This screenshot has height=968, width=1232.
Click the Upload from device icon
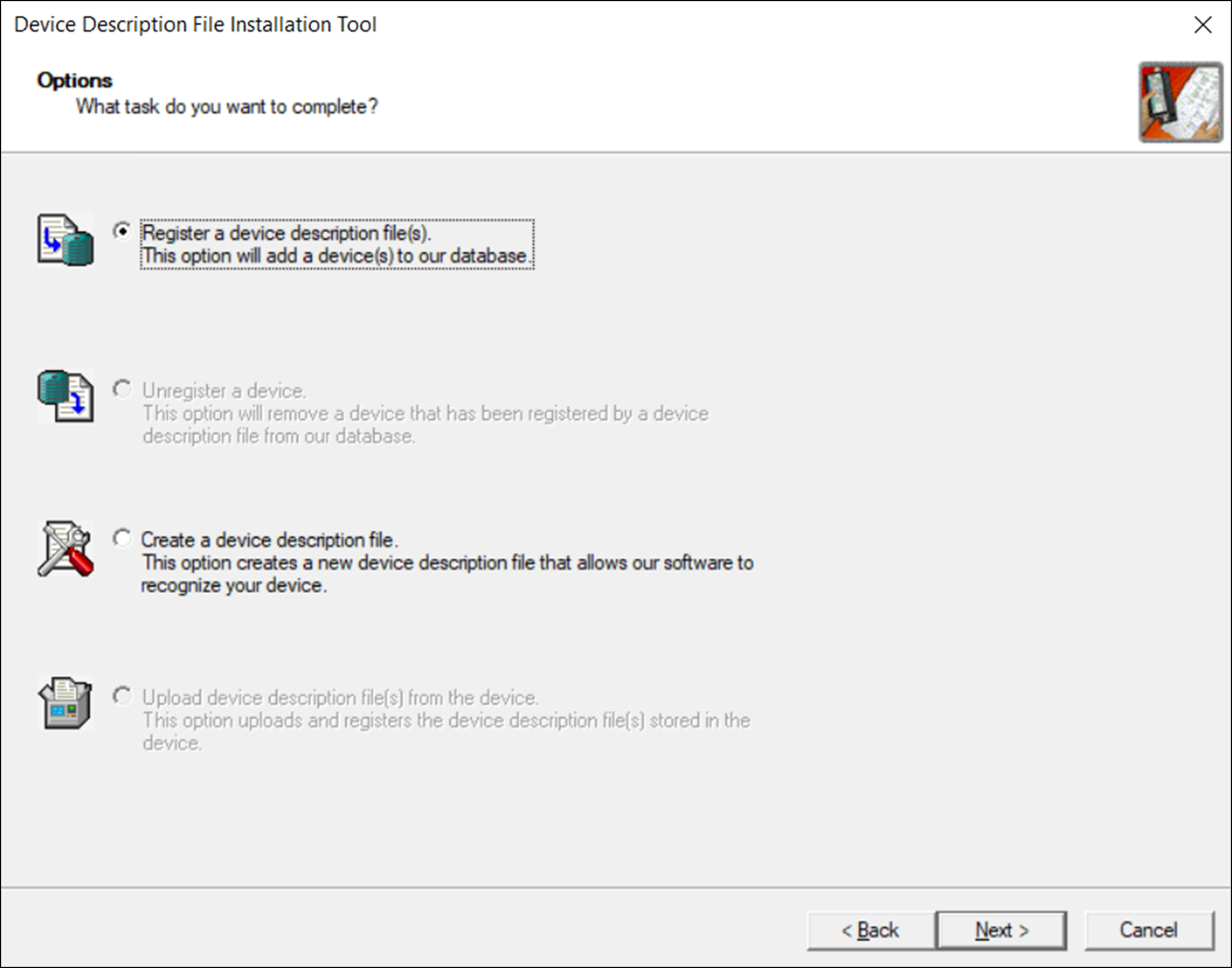point(66,703)
